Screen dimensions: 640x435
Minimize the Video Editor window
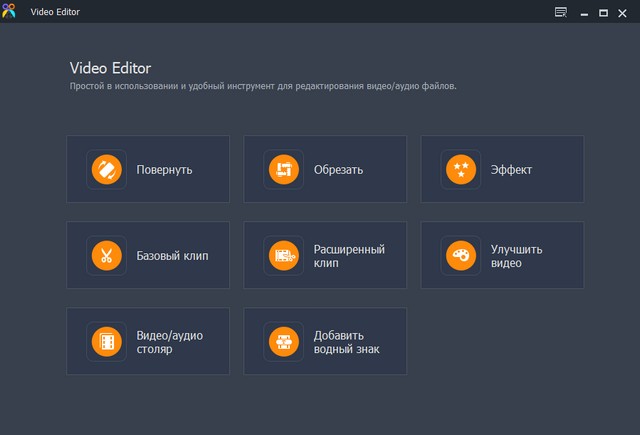[583, 12]
